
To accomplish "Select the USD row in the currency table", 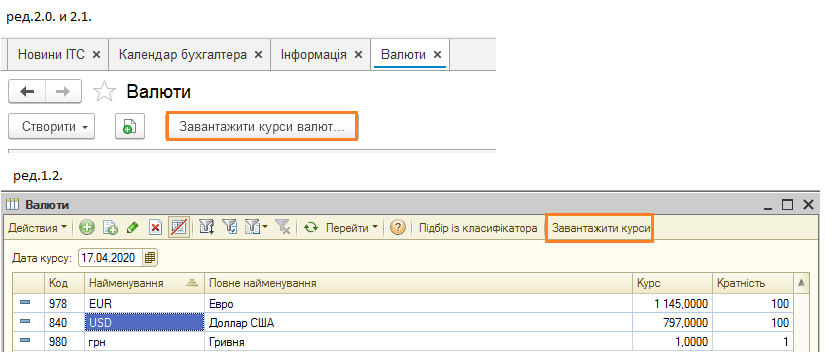I will point(403,323).
